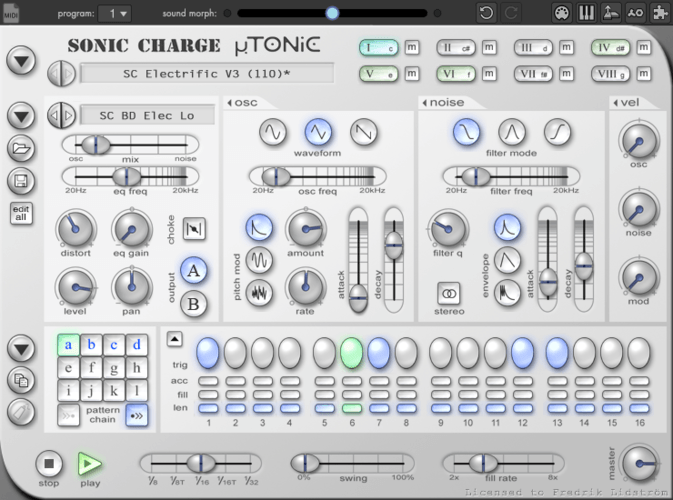Screen dimensions: 673x500
Task: Choose decaying pitch mod mode
Action: point(259,227)
